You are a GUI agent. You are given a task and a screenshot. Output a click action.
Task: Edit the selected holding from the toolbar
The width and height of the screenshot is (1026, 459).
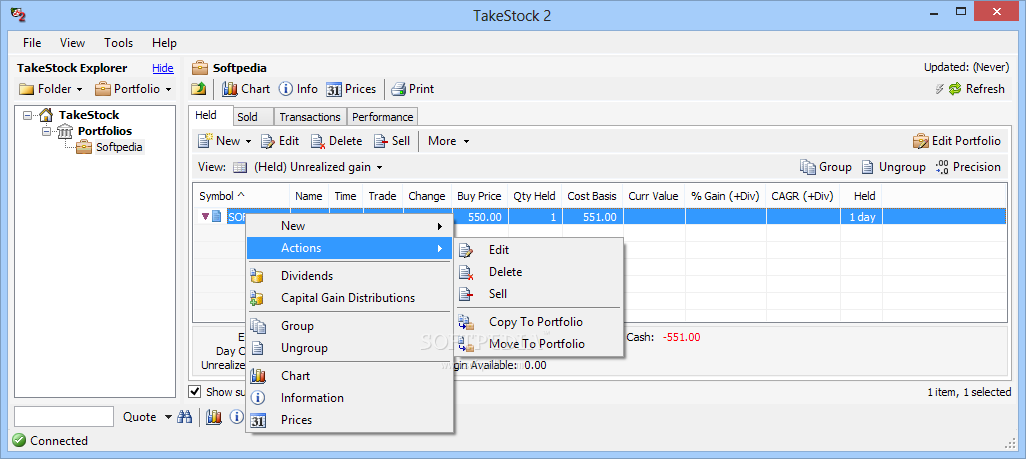click(280, 141)
